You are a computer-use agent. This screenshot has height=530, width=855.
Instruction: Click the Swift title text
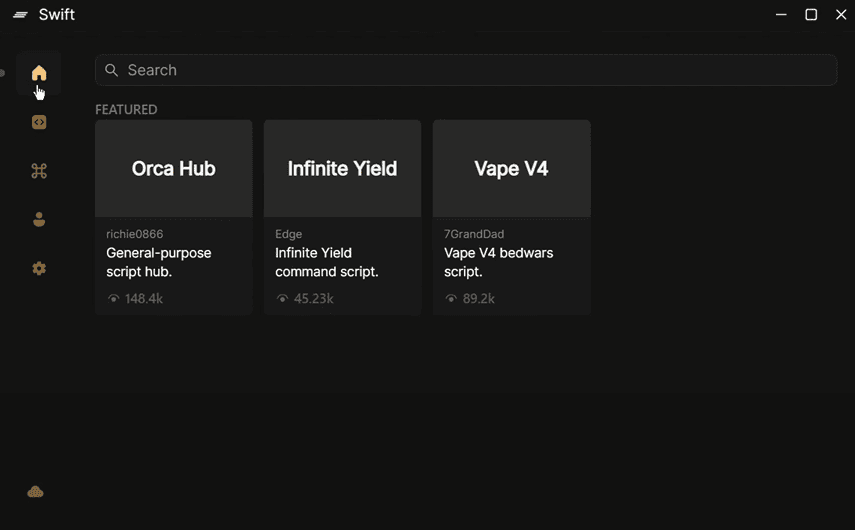click(57, 15)
